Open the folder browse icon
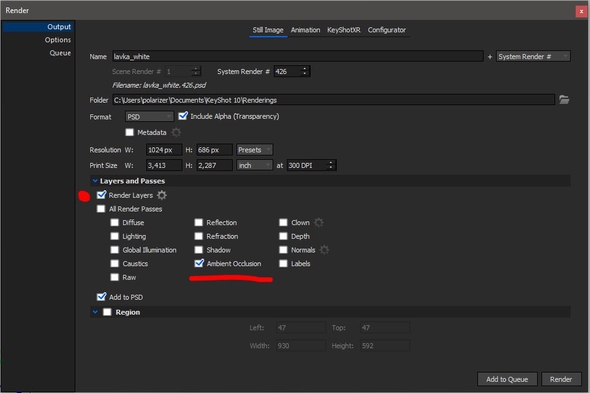 tap(563, 100)
